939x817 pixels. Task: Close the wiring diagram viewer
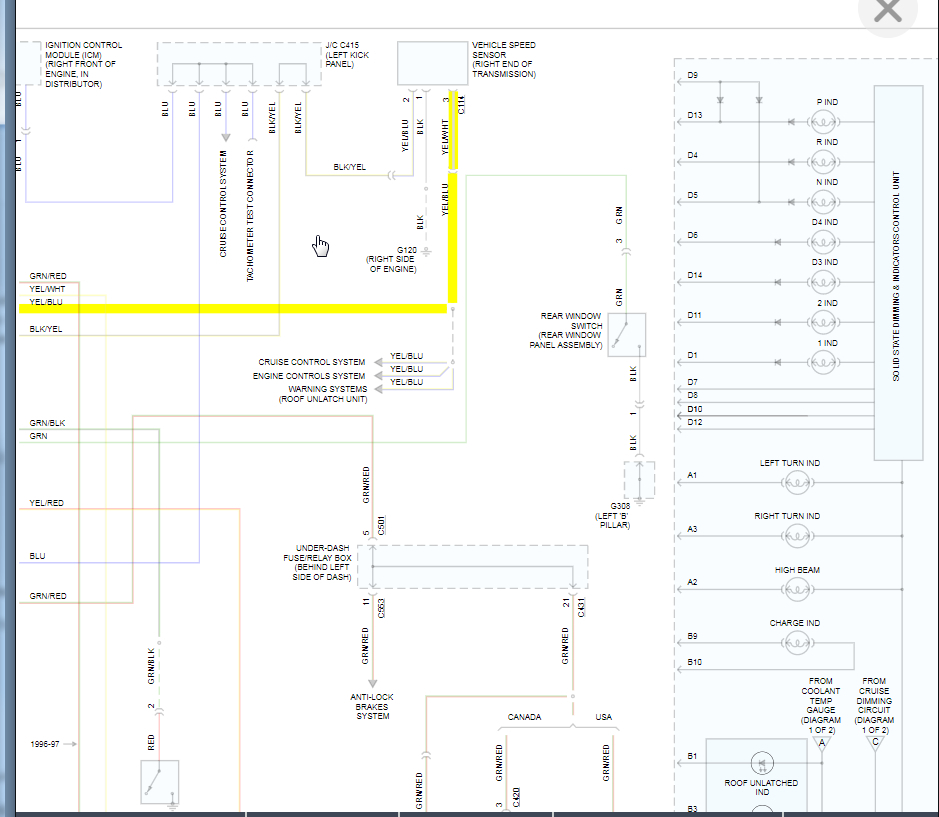point(887,10)
